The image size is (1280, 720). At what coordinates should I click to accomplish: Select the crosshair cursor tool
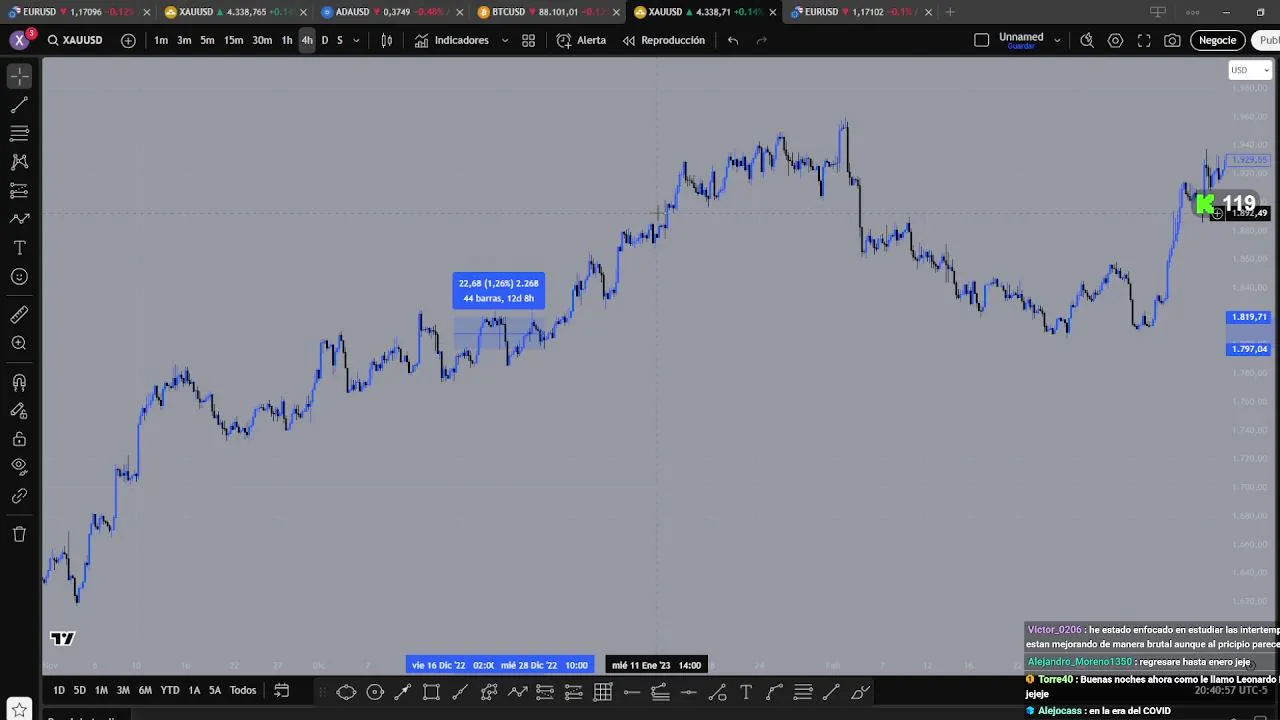pyautogui.click(x=19, y=76)
